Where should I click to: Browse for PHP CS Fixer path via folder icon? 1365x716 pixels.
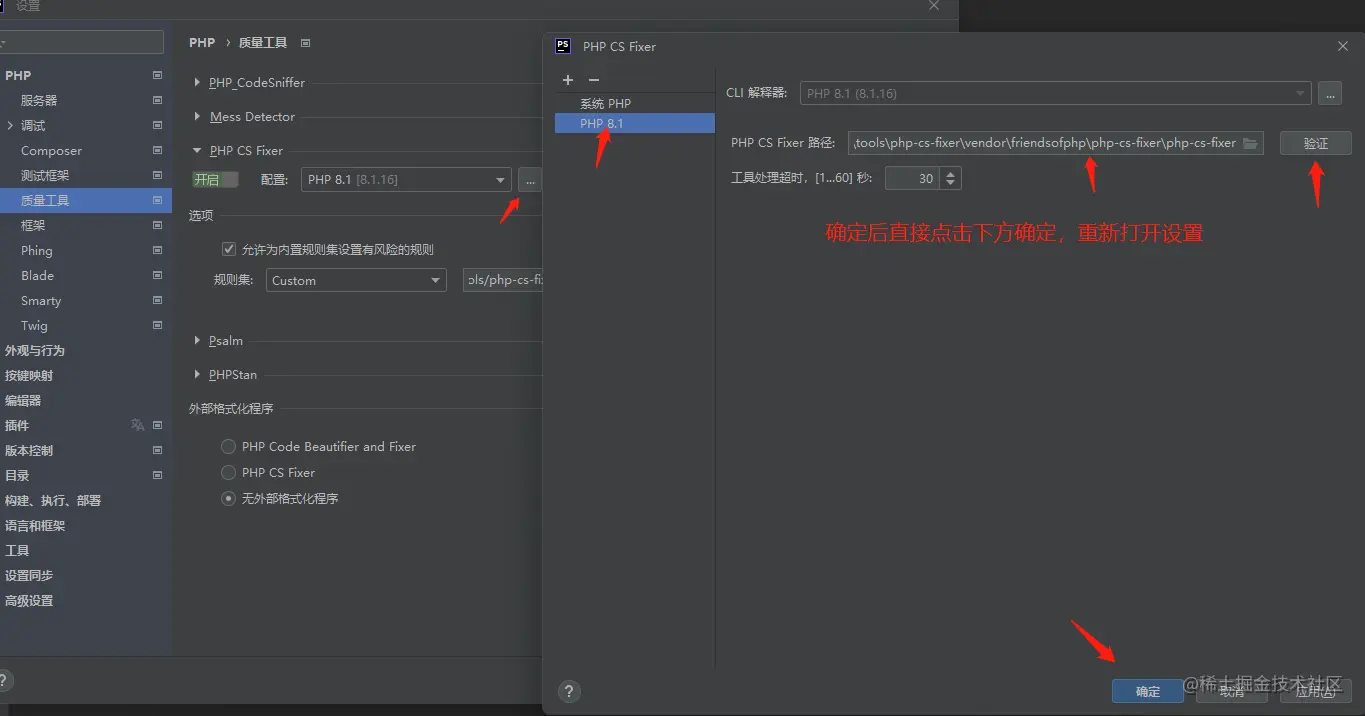[x=1250, y=143]
